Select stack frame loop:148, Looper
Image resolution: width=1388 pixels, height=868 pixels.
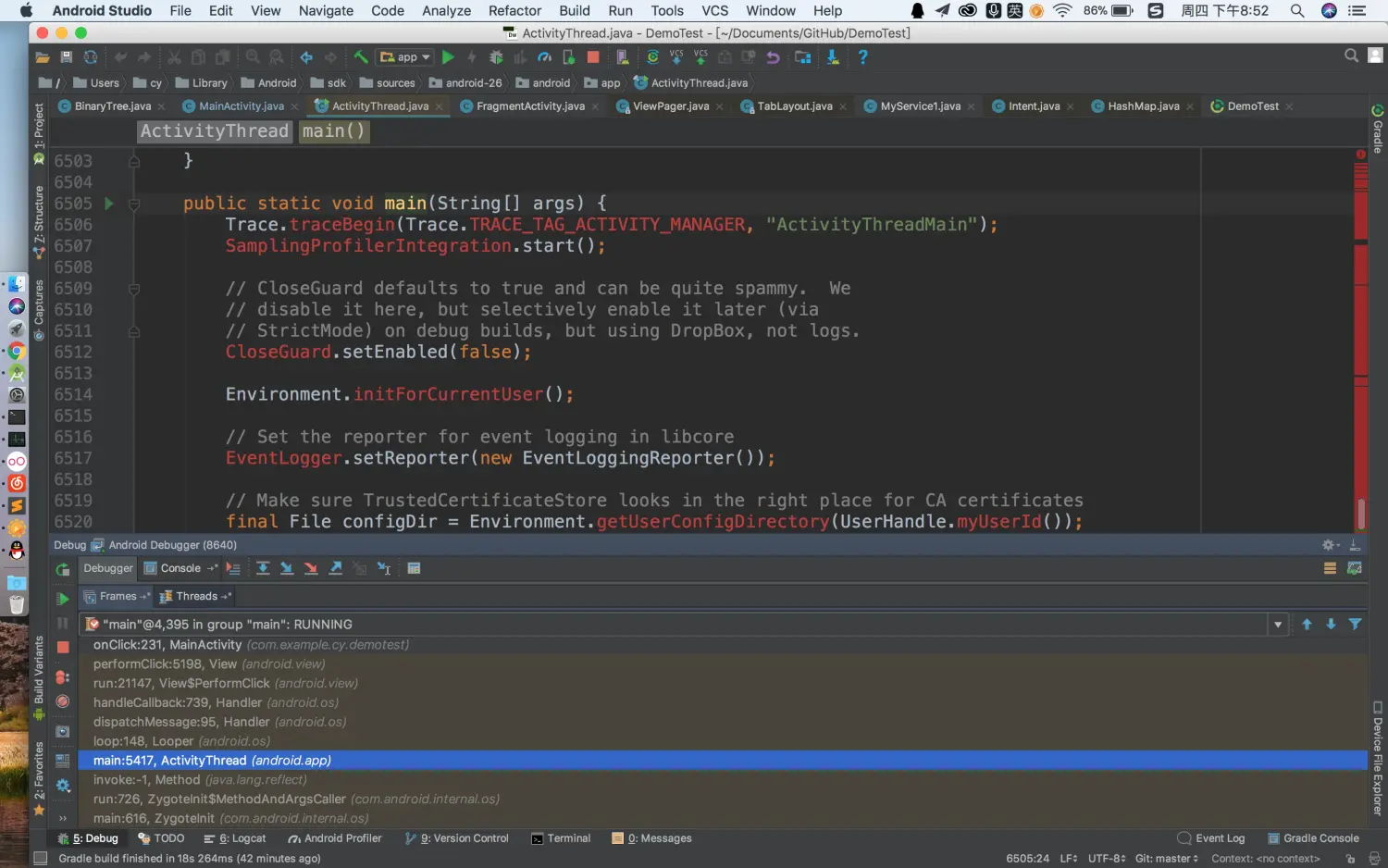coord(723,741)
